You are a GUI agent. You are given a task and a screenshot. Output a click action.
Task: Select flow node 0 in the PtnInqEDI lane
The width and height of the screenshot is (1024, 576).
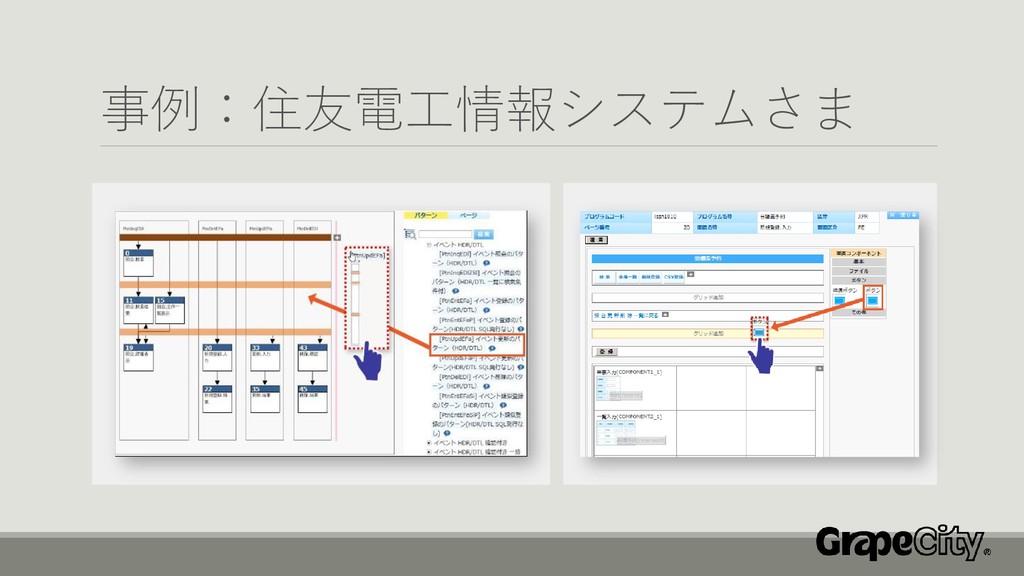coord(138,262)
